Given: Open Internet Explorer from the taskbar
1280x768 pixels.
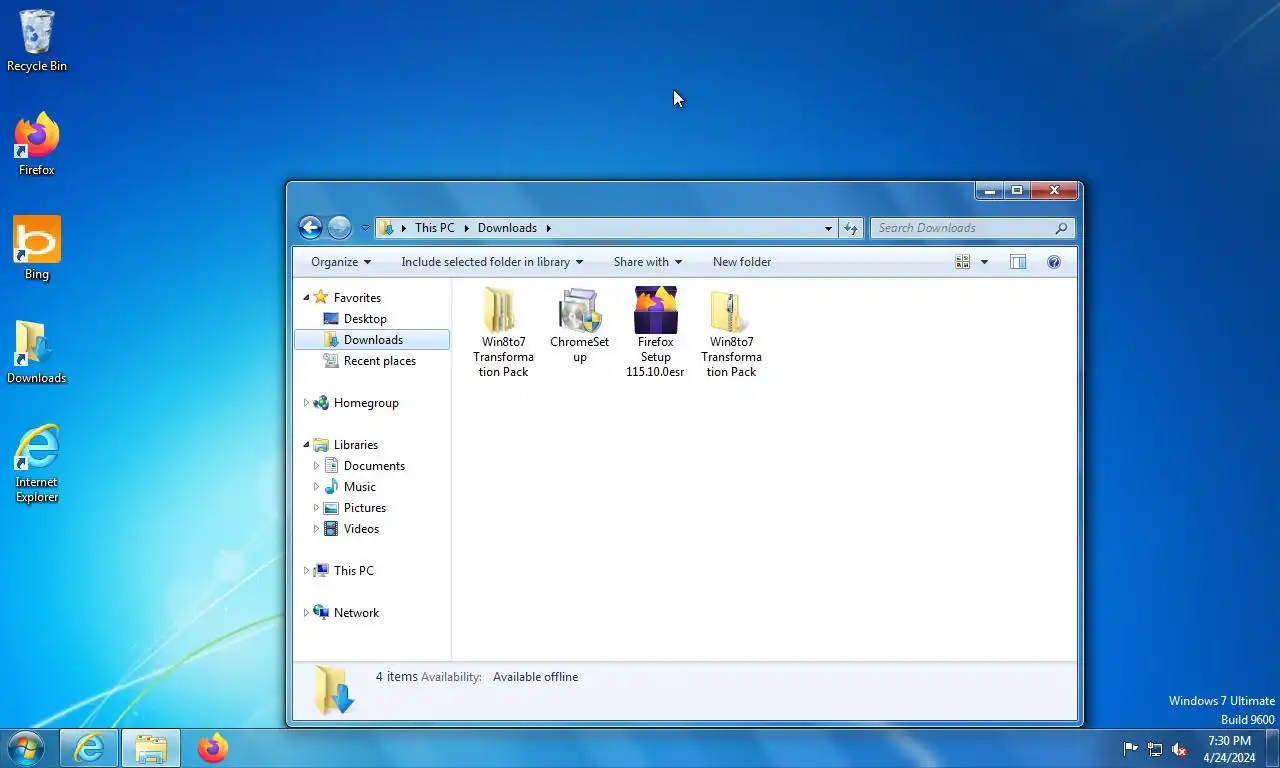Looking at the screenshot, I should [89, 748].
